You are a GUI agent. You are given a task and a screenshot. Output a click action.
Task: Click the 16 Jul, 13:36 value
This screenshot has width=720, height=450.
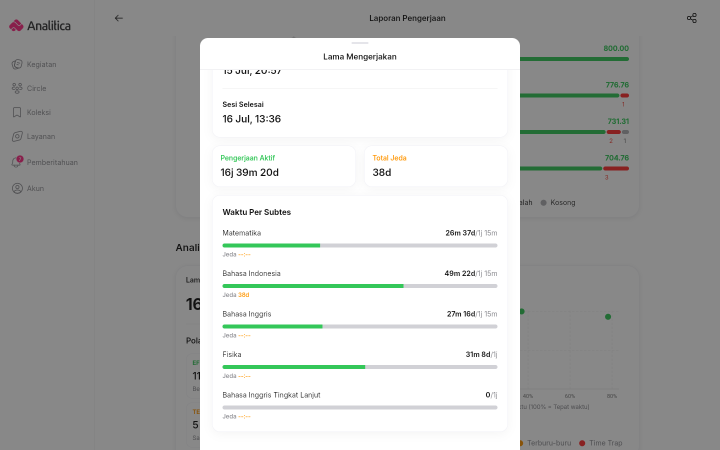pos(252,119)
